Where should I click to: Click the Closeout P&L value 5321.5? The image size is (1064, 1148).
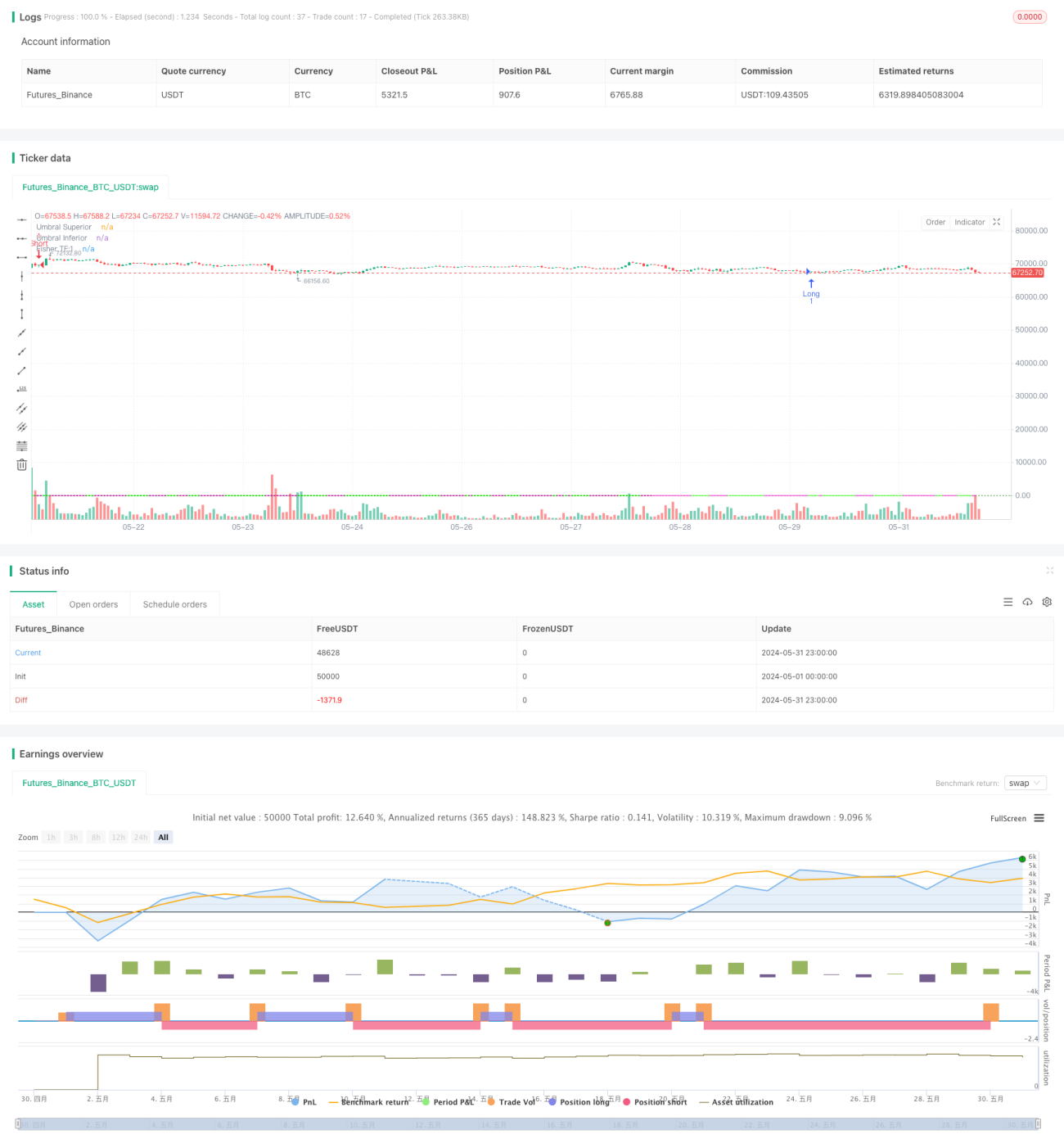pyautogui.click(x=394, y=95)
